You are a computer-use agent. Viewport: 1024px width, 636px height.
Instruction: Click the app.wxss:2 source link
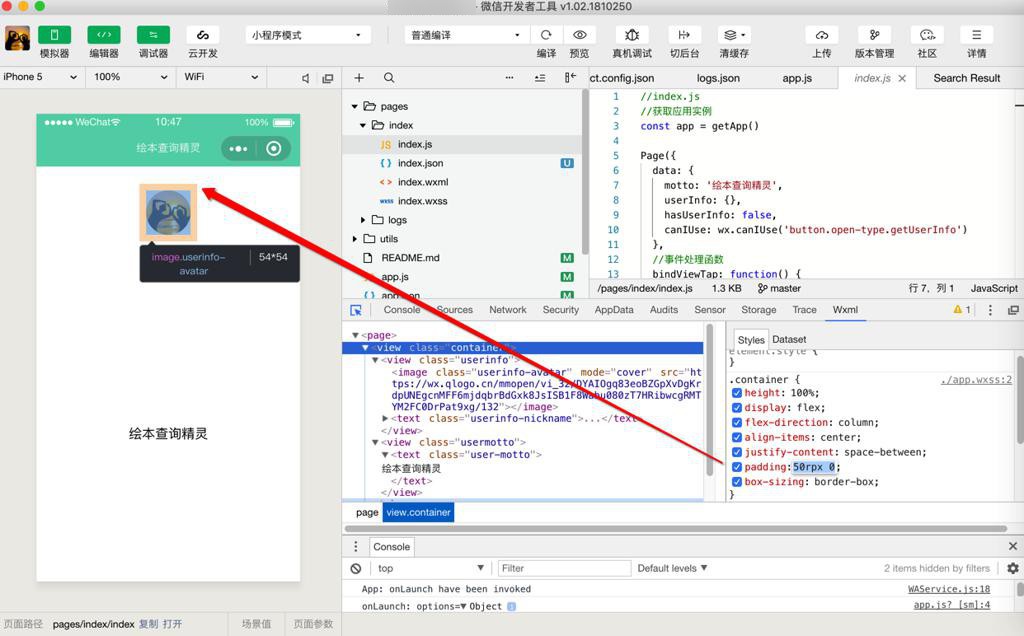(x=976, y=380)
